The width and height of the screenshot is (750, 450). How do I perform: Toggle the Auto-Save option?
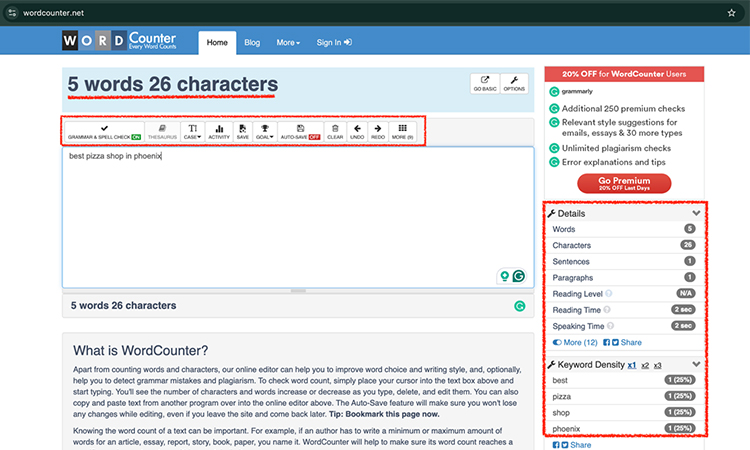[300, 131]
